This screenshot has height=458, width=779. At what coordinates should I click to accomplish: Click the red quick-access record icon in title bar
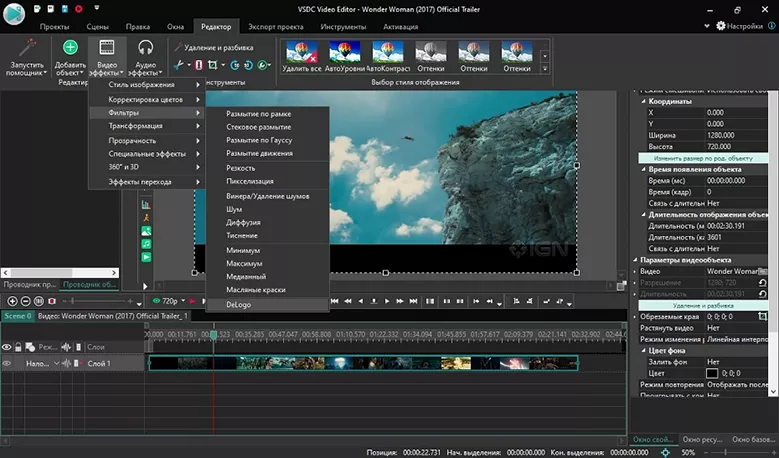(78, 8)
